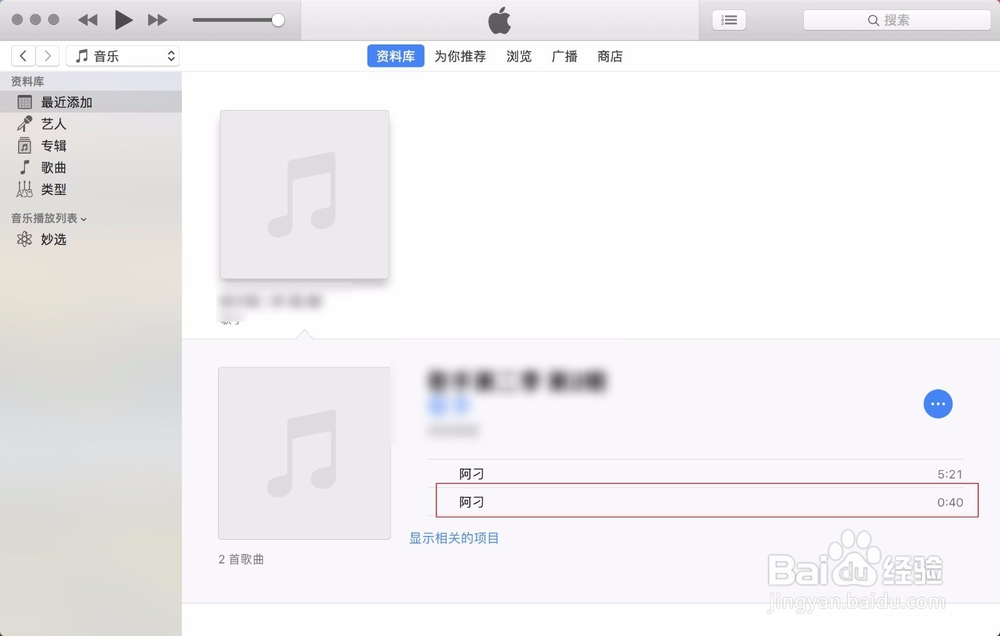The width and height of the screenshot is (1000, 636).
Task: Click the search field
Action: click(x=897, y=20)
